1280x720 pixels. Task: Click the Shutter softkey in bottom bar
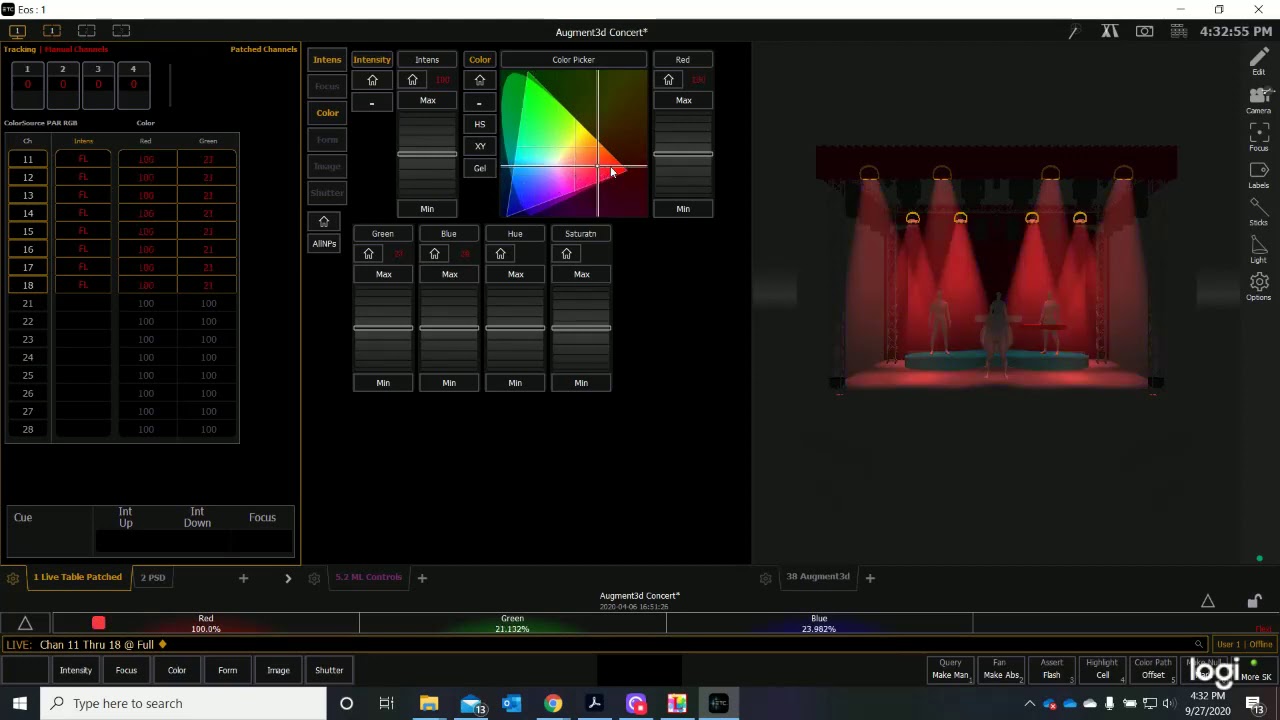(x=329, y=670)
